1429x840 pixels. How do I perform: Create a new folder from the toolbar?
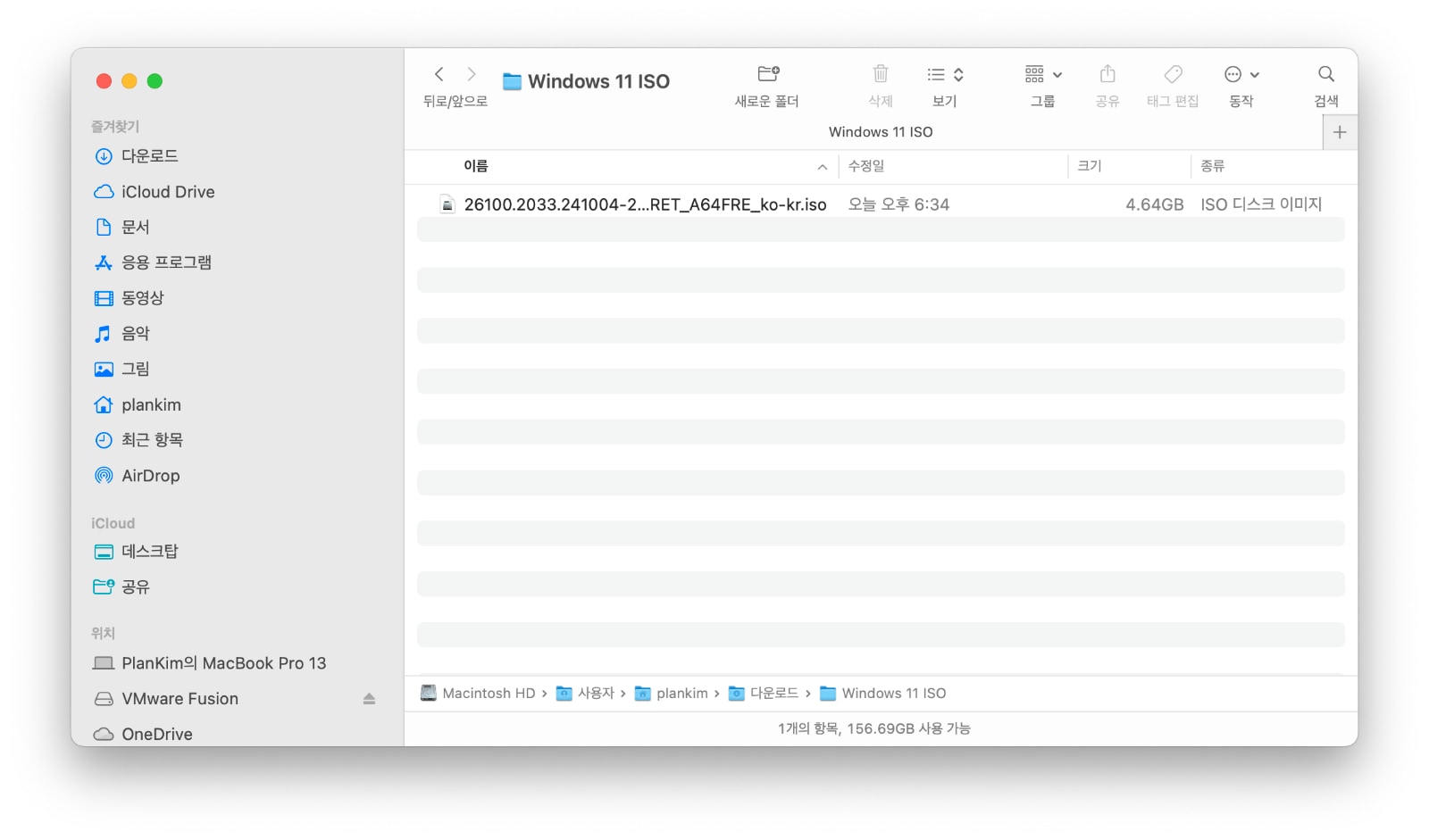(x=768, y=73)
